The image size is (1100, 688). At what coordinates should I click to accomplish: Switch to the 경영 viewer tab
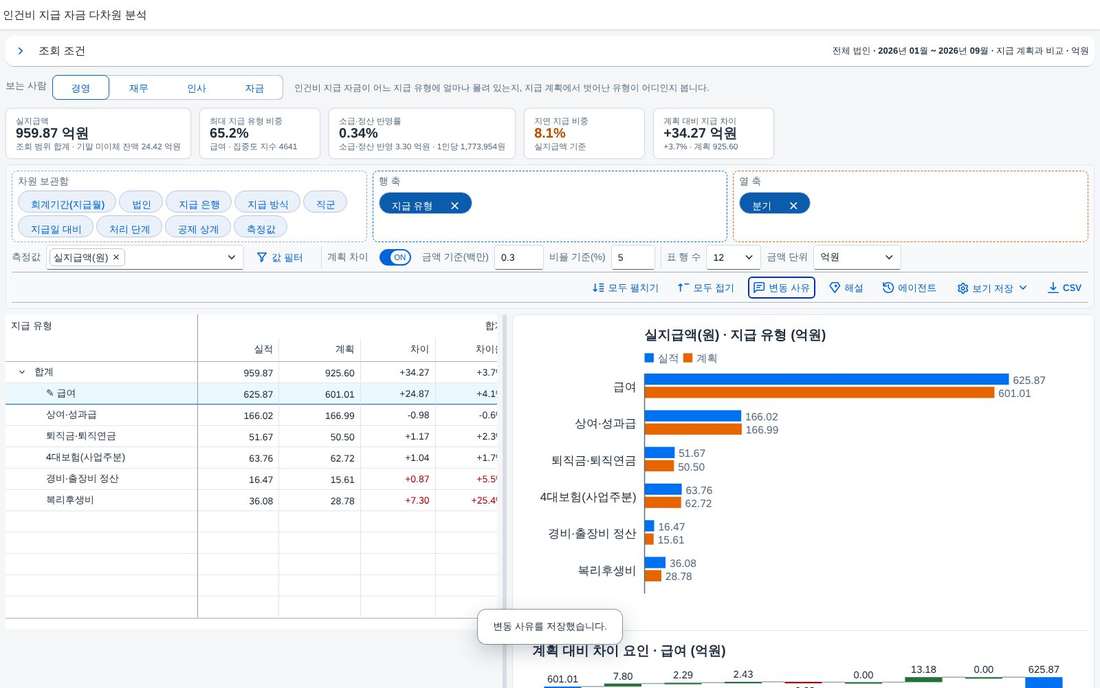point(81,88)
